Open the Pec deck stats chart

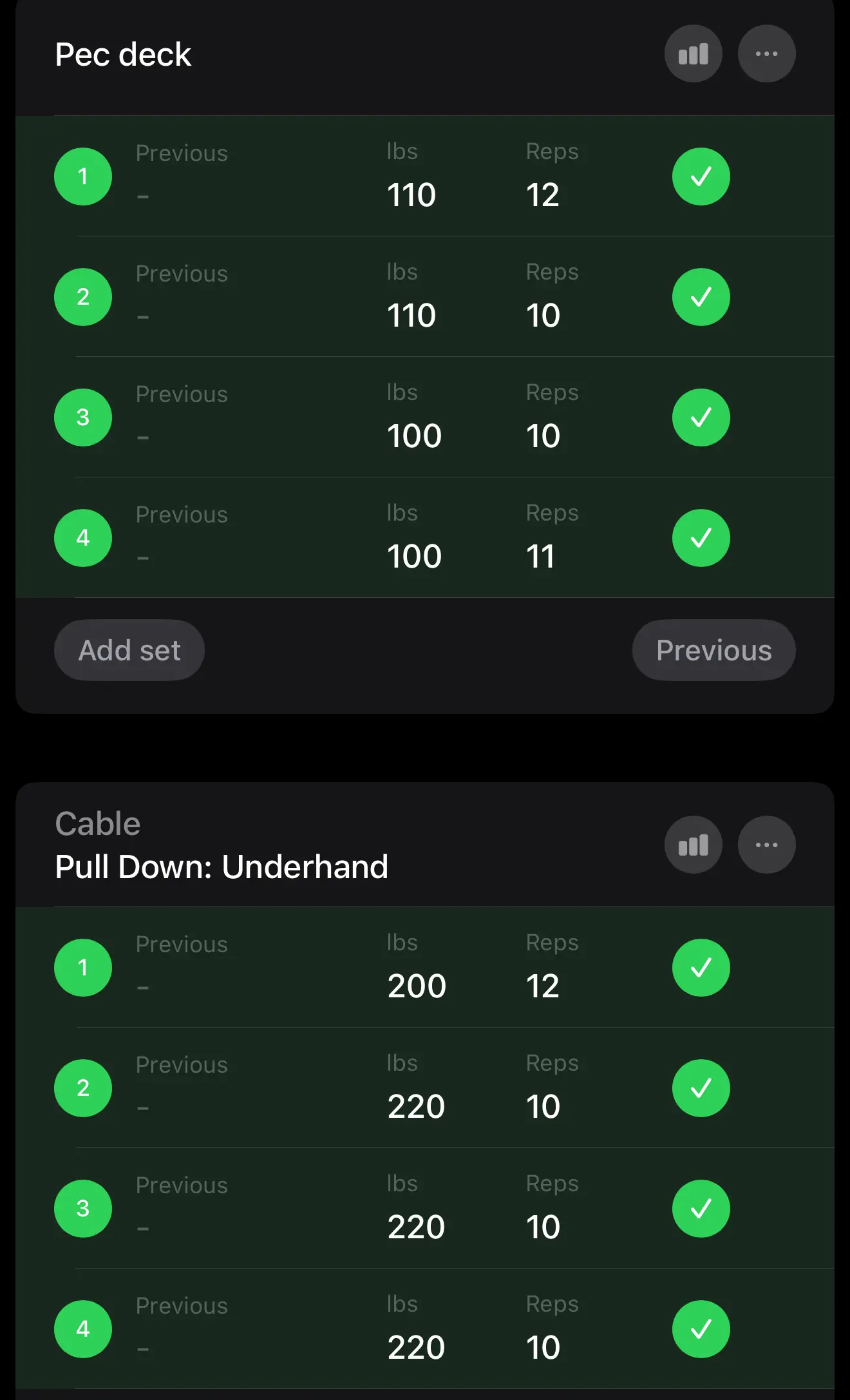point(693,54)
